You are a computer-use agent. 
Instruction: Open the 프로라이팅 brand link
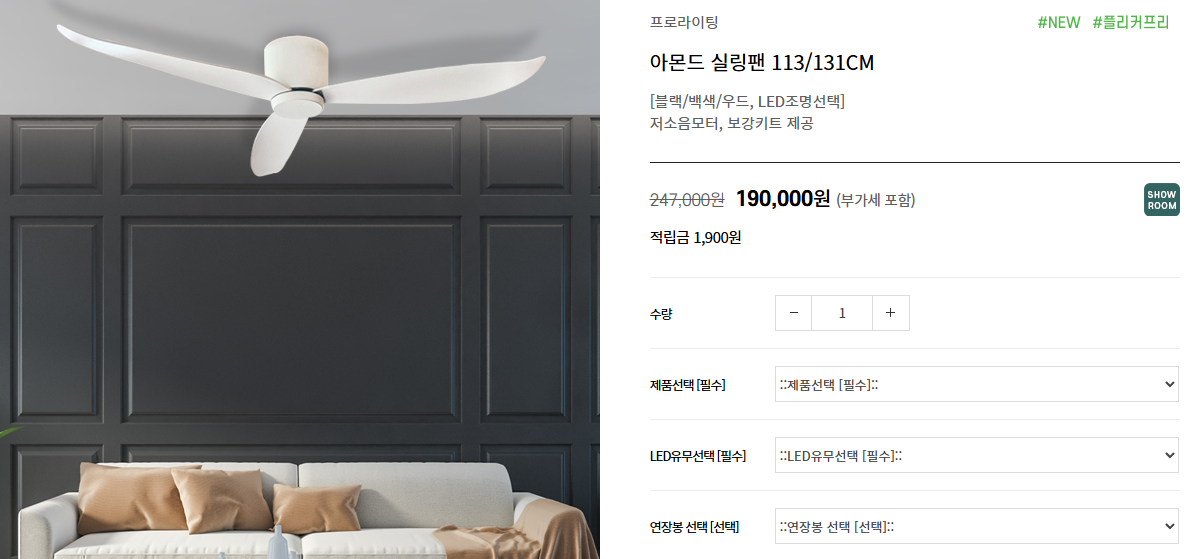pos(684,22)
